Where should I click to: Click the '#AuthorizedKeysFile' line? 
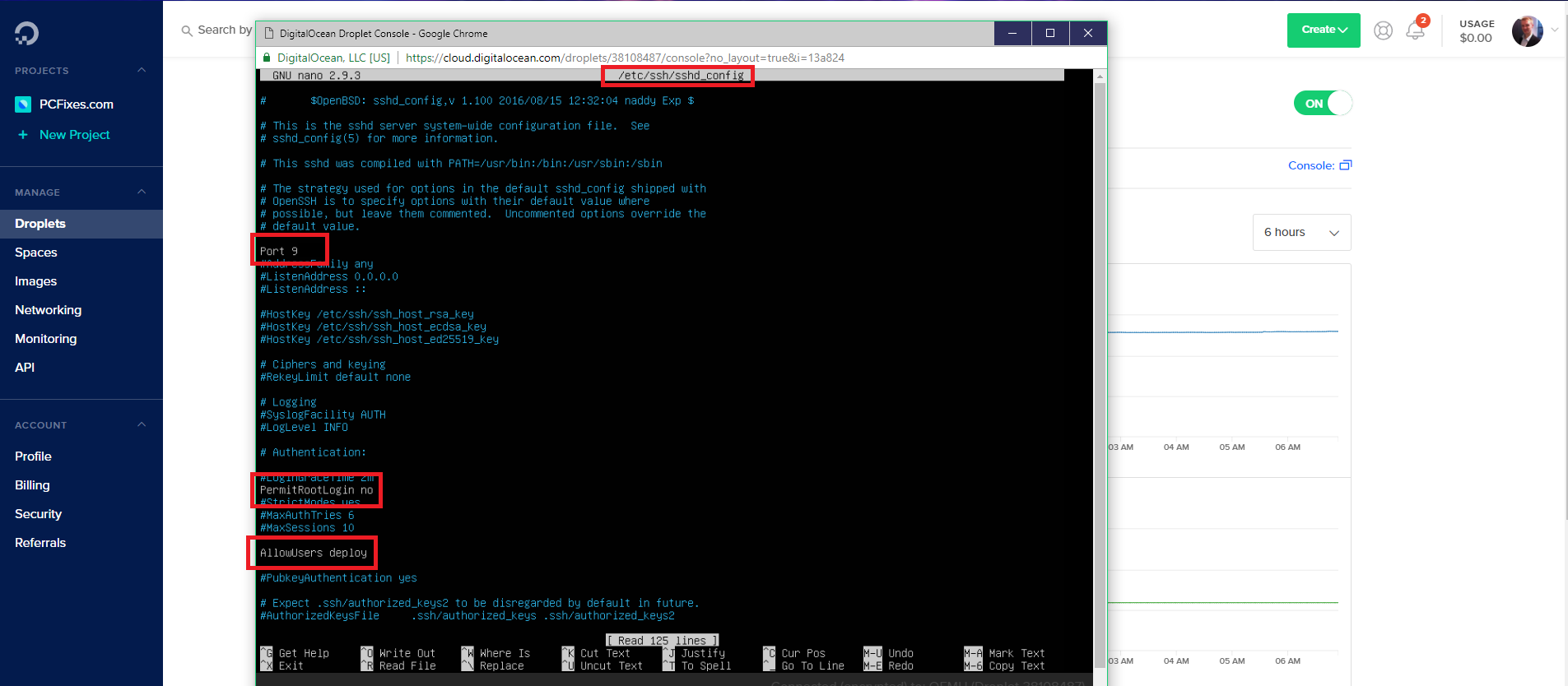coord(468,616)
